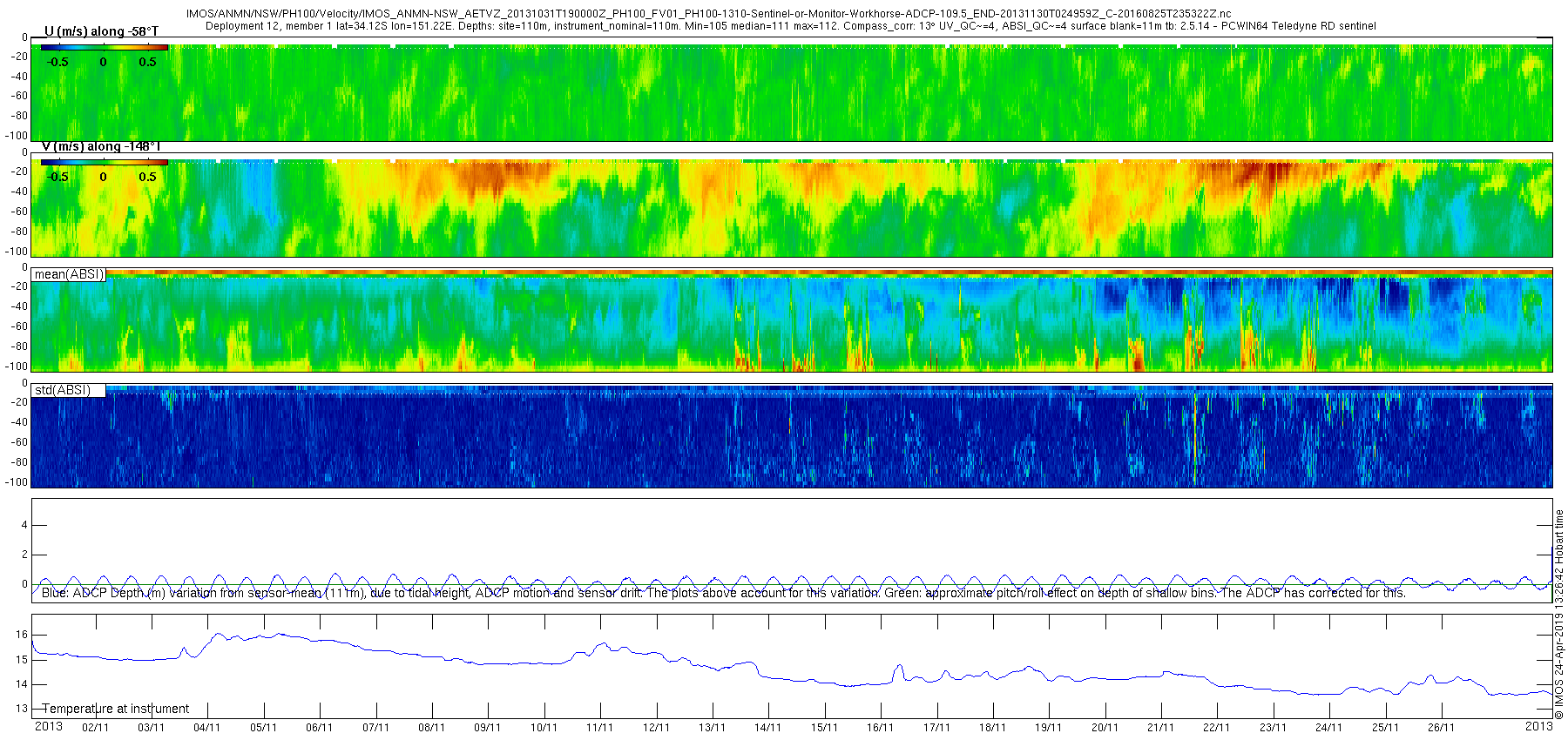Click the 'mean(ABSI)' panel label
Screen dimensions: 1568x740
69,274
